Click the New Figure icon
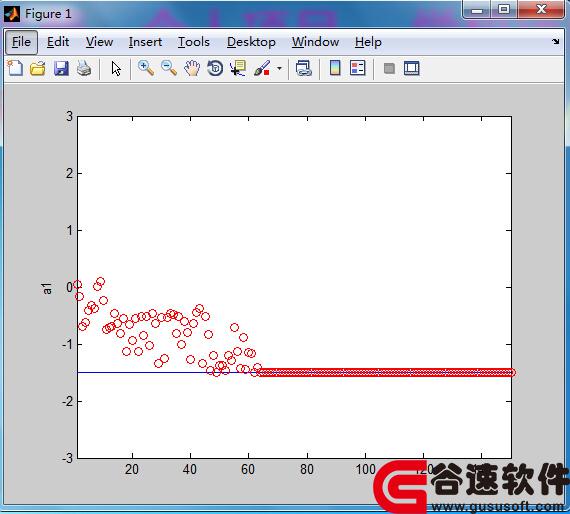The height and width of the screenshot is (514, 570). (x=15, y=68)
